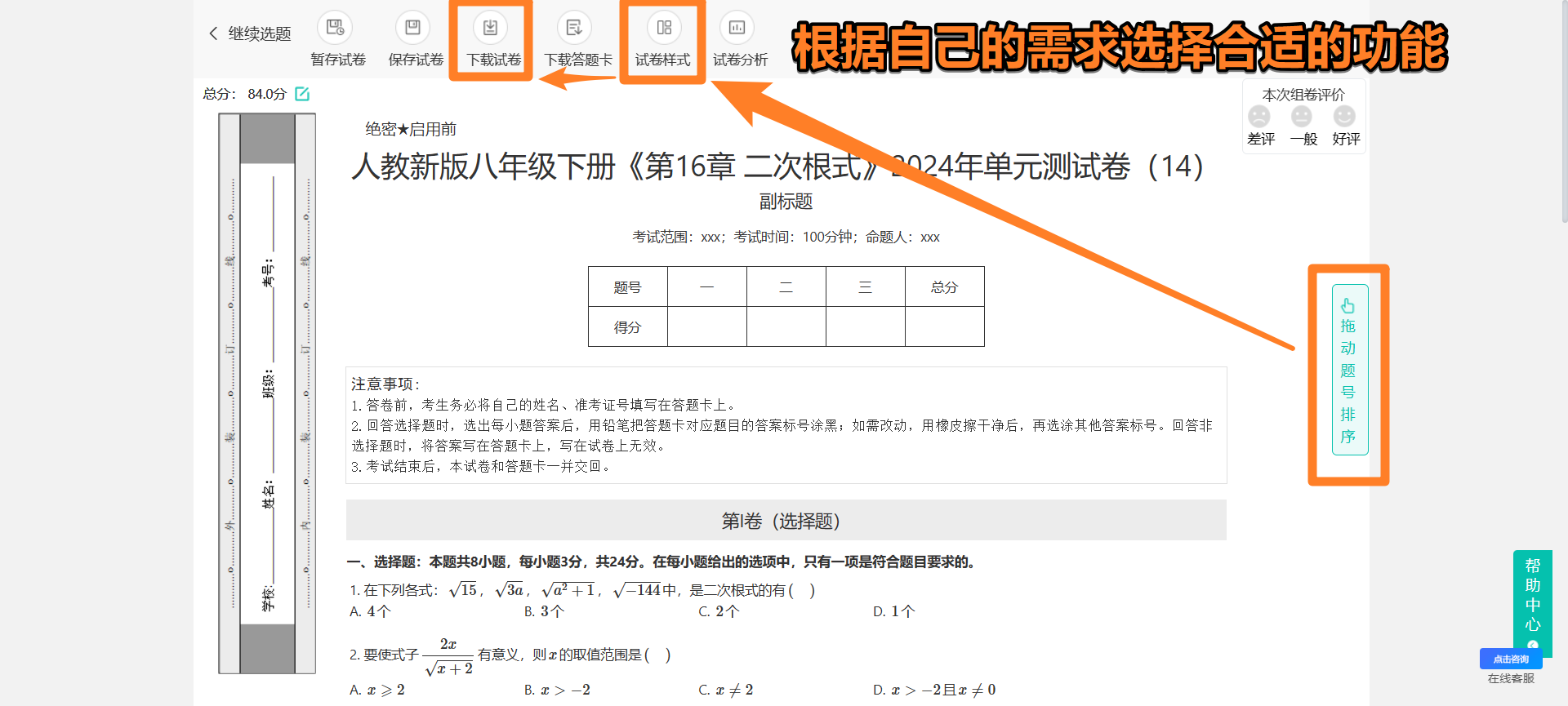Click the 题号 table cell

click(628, 287)
